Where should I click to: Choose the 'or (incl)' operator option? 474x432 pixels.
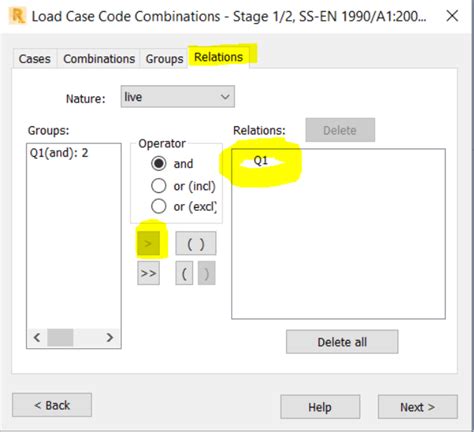click(158, 186)
